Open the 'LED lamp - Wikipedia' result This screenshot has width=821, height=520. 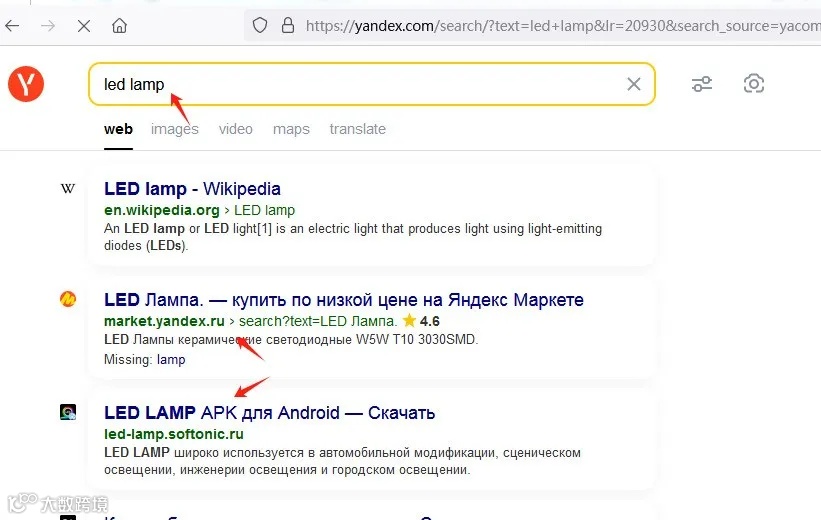192,189
